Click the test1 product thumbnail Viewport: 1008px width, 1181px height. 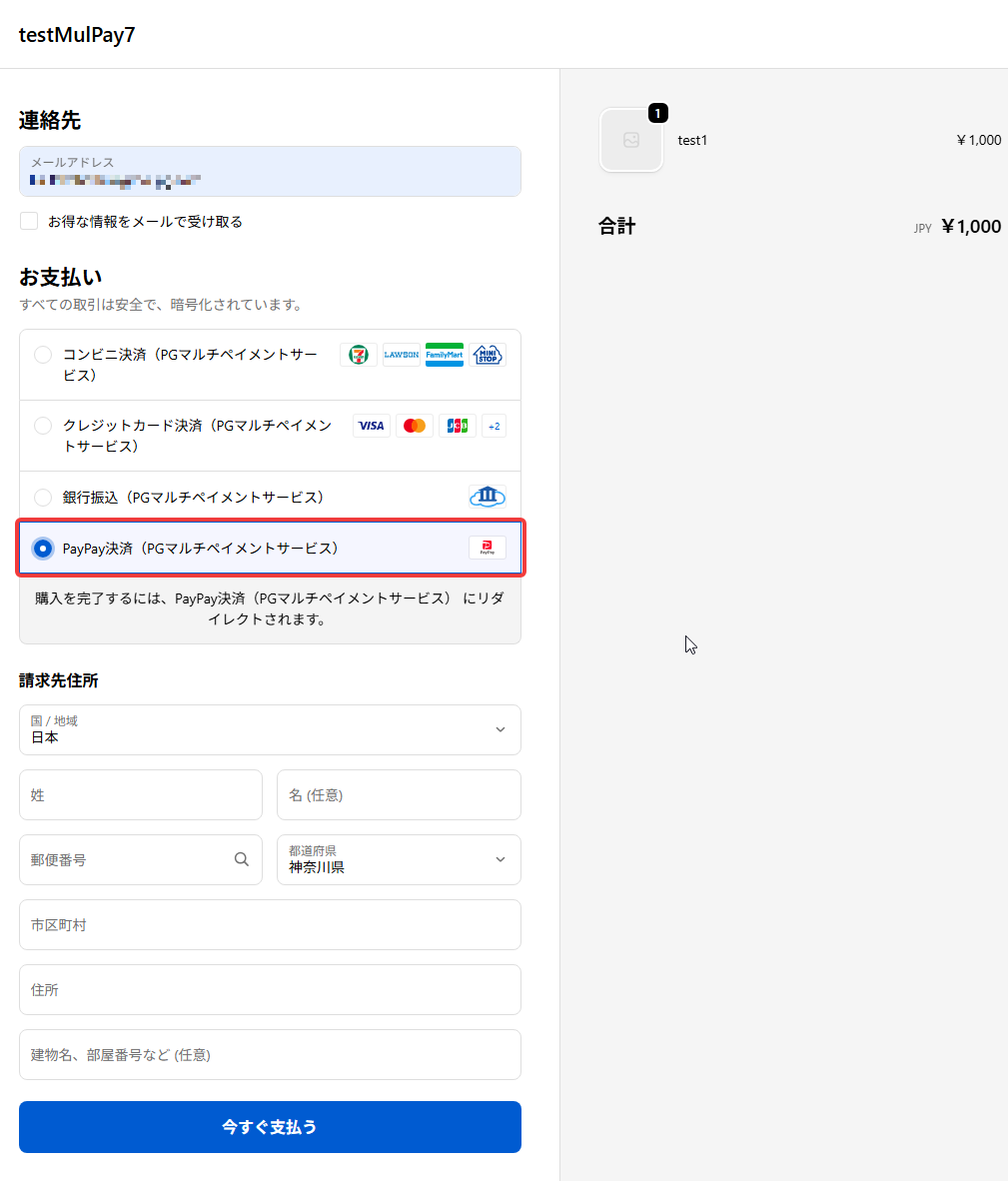630,140
